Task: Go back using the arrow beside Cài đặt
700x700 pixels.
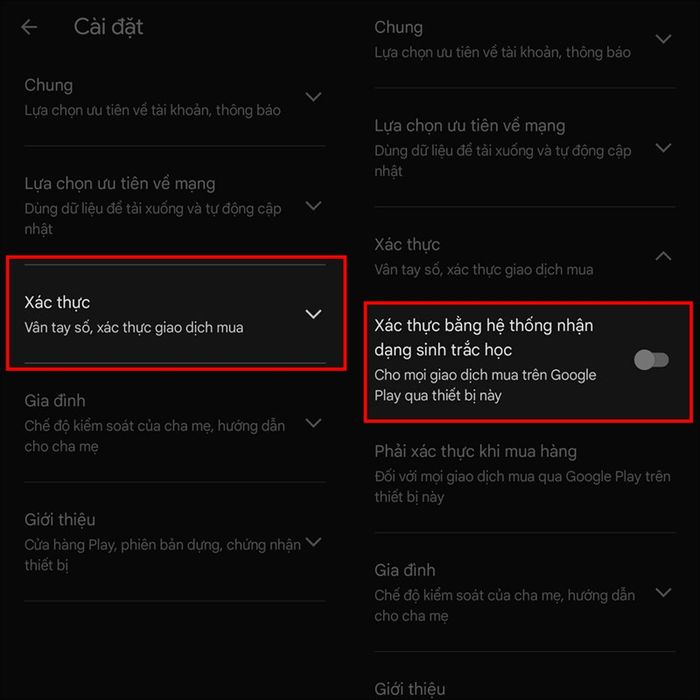Action: click(x=29, y=27)
